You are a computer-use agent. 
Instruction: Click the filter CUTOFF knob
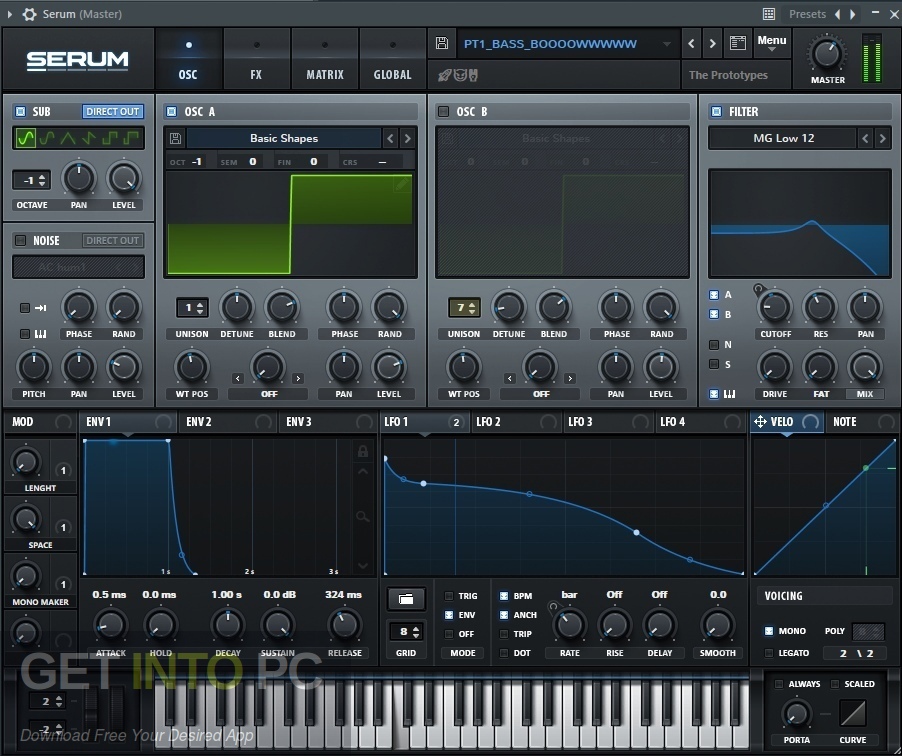click(775, 307)
